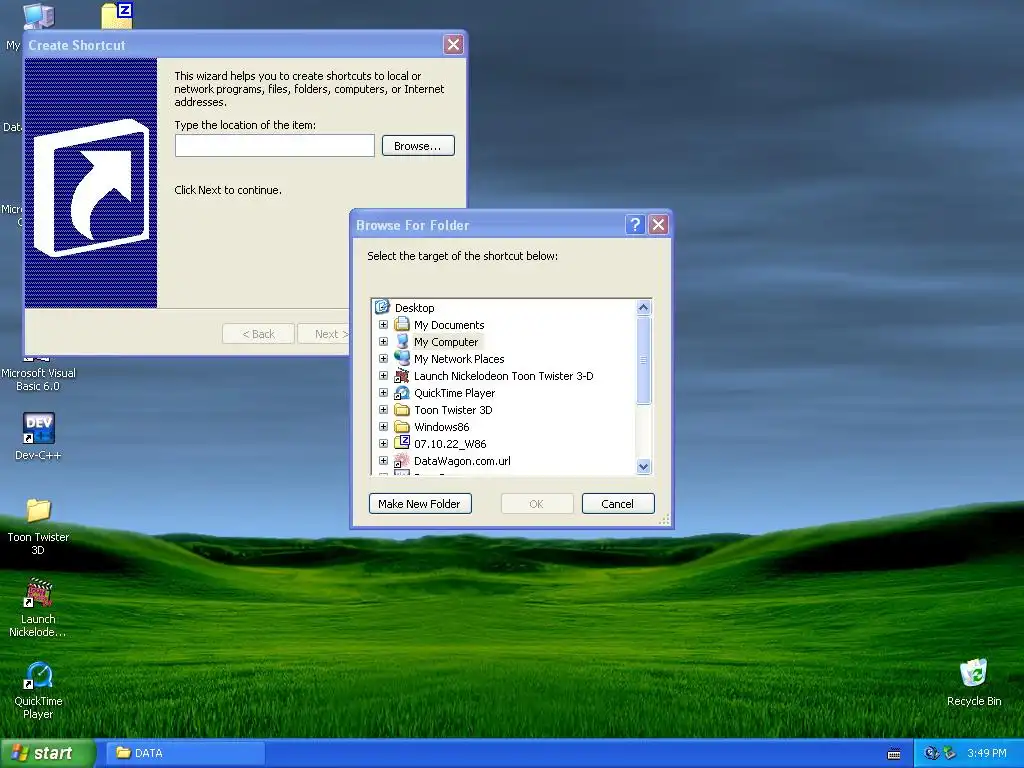Click the help question mark button

[635, 225]
